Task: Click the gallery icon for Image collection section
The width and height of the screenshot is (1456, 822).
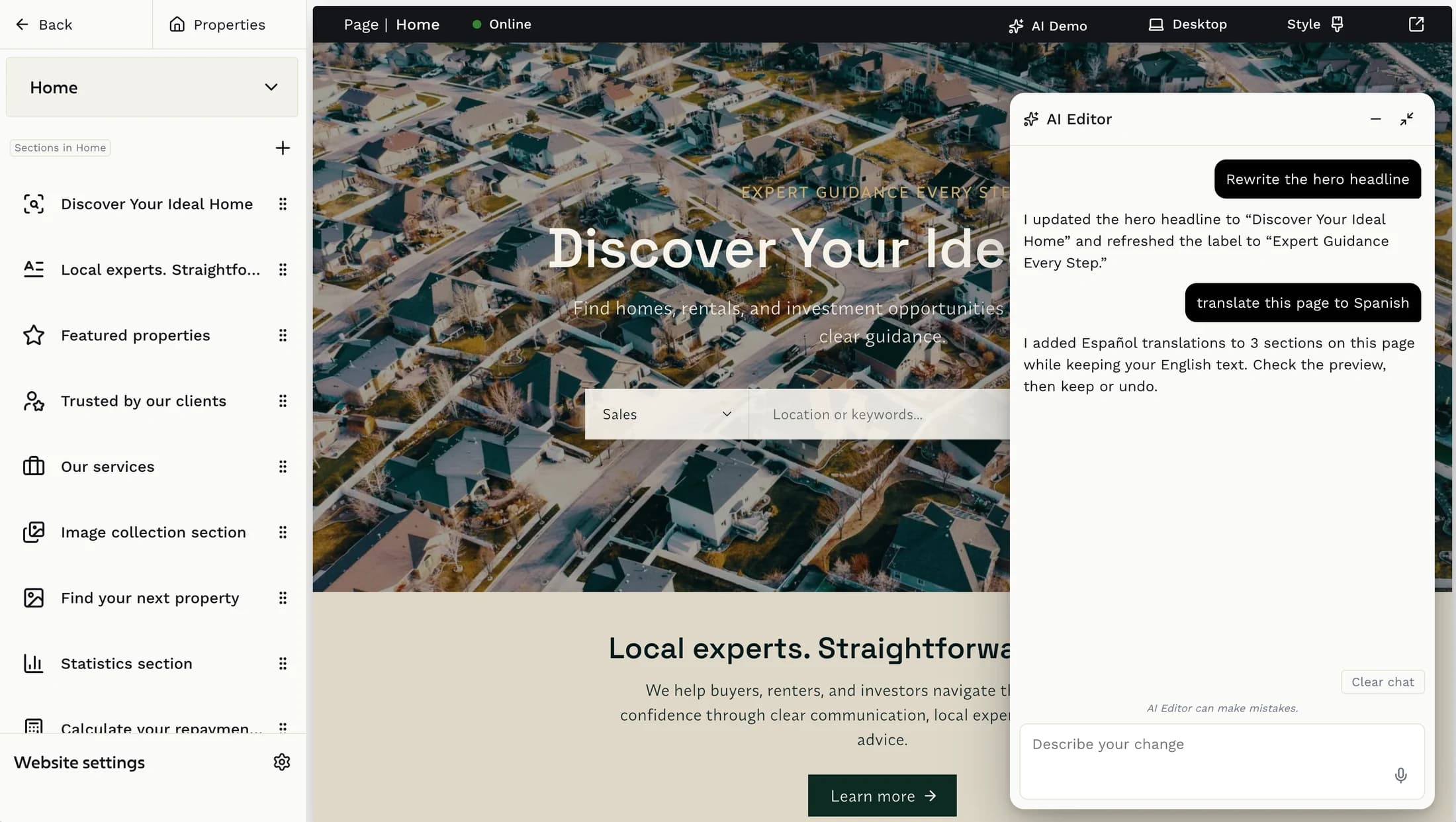Action: tap(34, 532)
